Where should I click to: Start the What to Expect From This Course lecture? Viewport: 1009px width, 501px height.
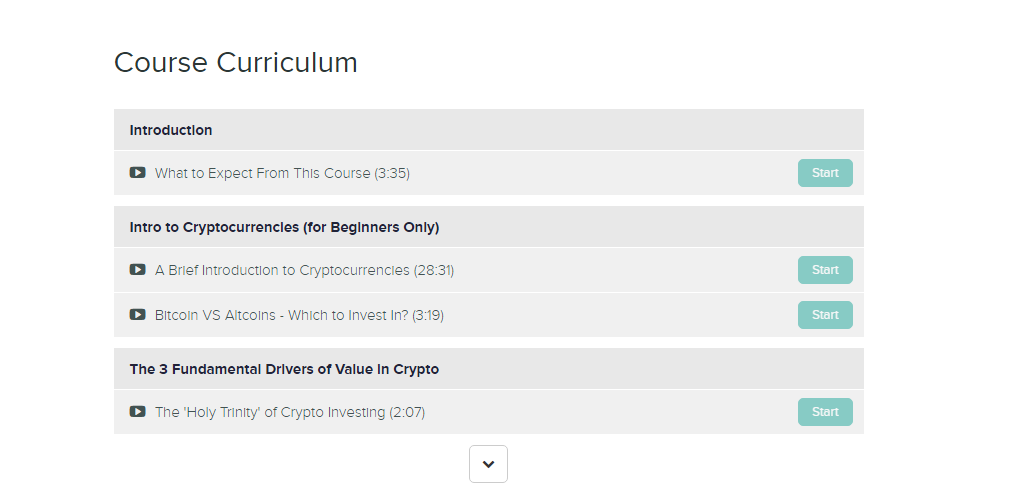tap(825, 173)
